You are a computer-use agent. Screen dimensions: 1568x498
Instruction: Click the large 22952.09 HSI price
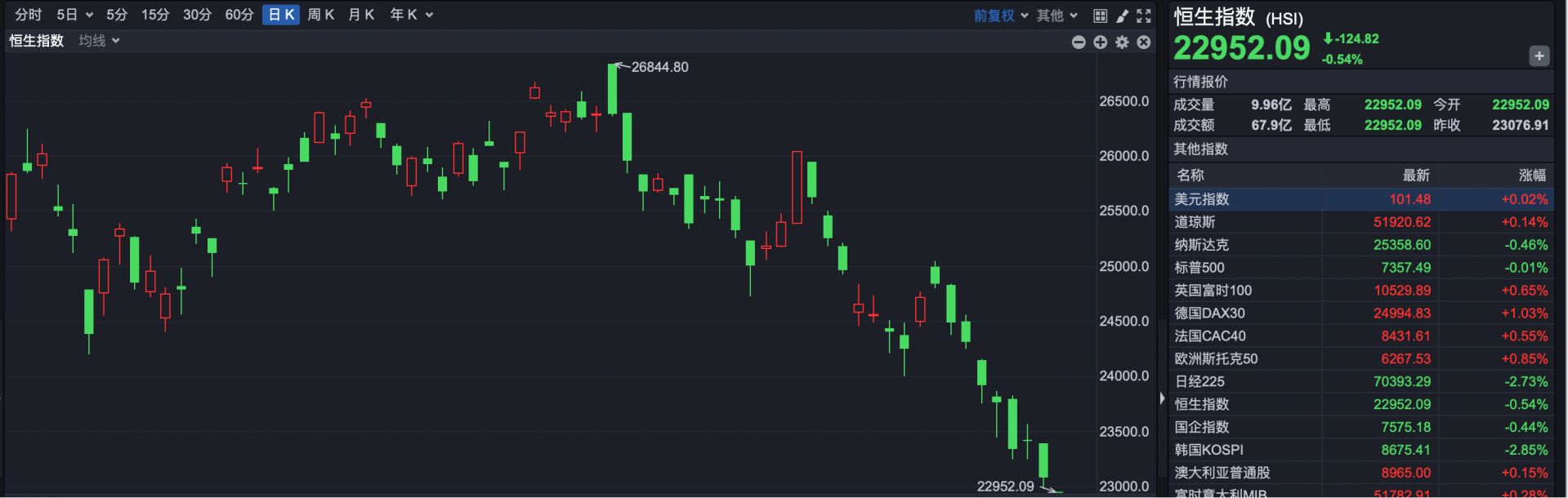tap(1242, 49)
